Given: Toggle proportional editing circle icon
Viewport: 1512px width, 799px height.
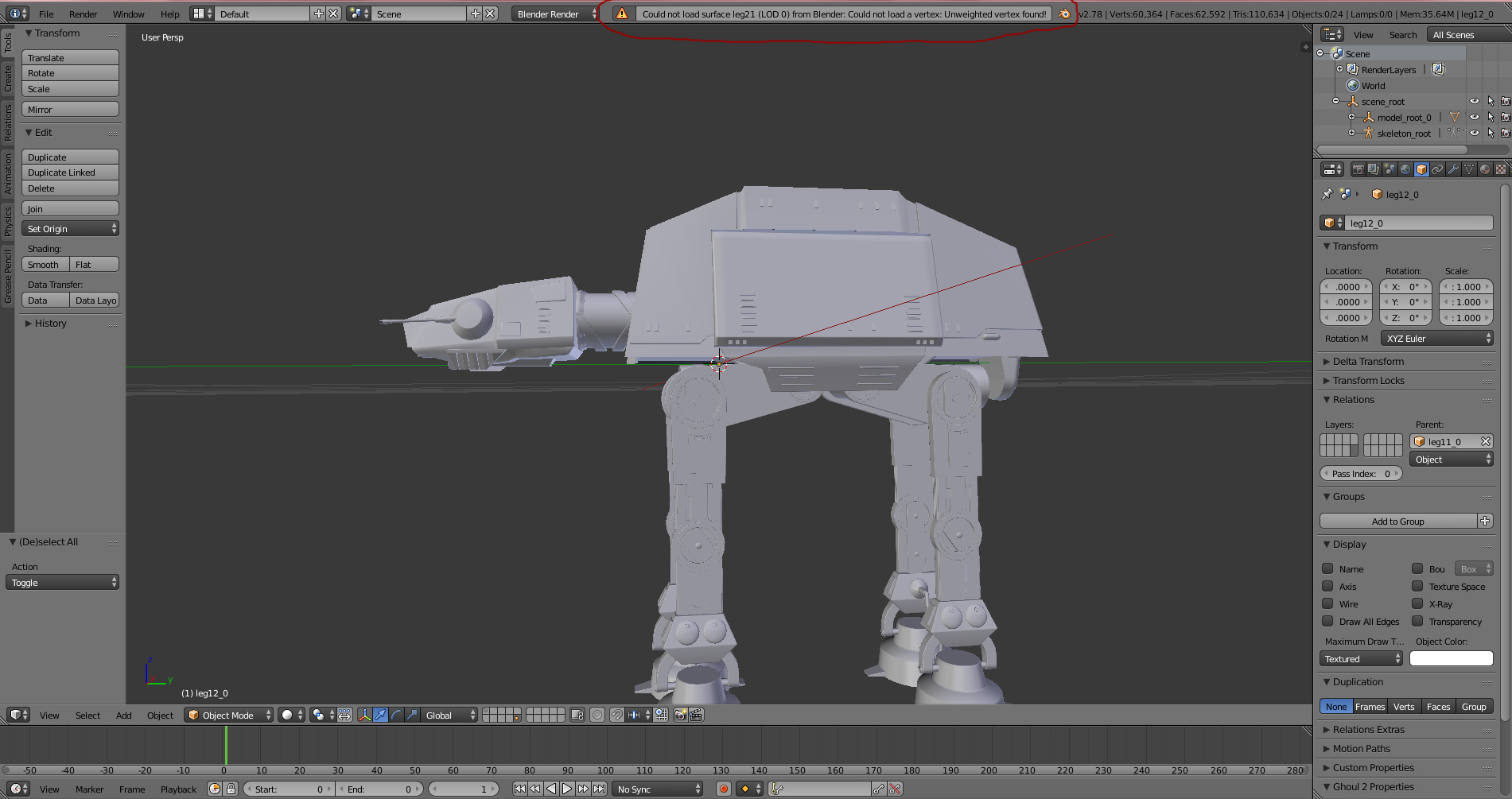Looking at the screenshot, I should point(597,715).
